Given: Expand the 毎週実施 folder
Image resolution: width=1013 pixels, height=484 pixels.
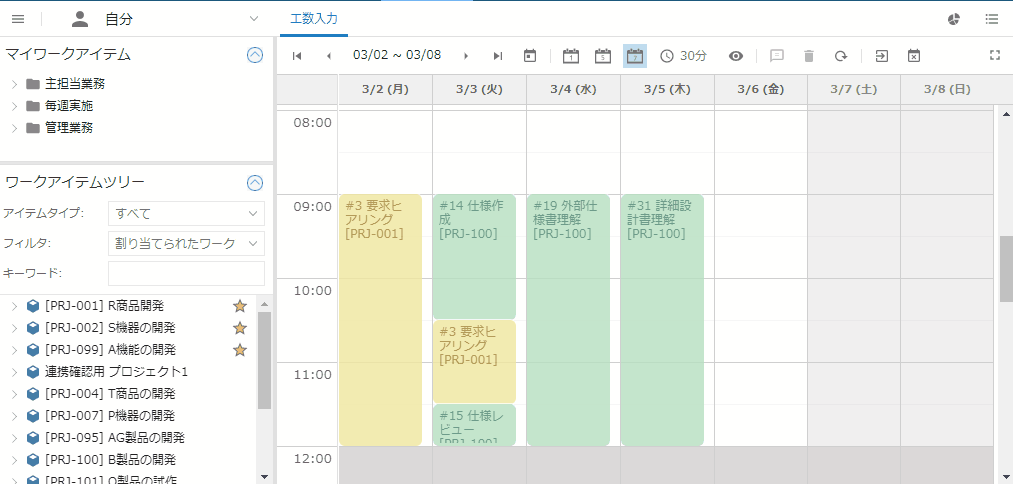Looking at the screenshot, I should tap(14, 106).
